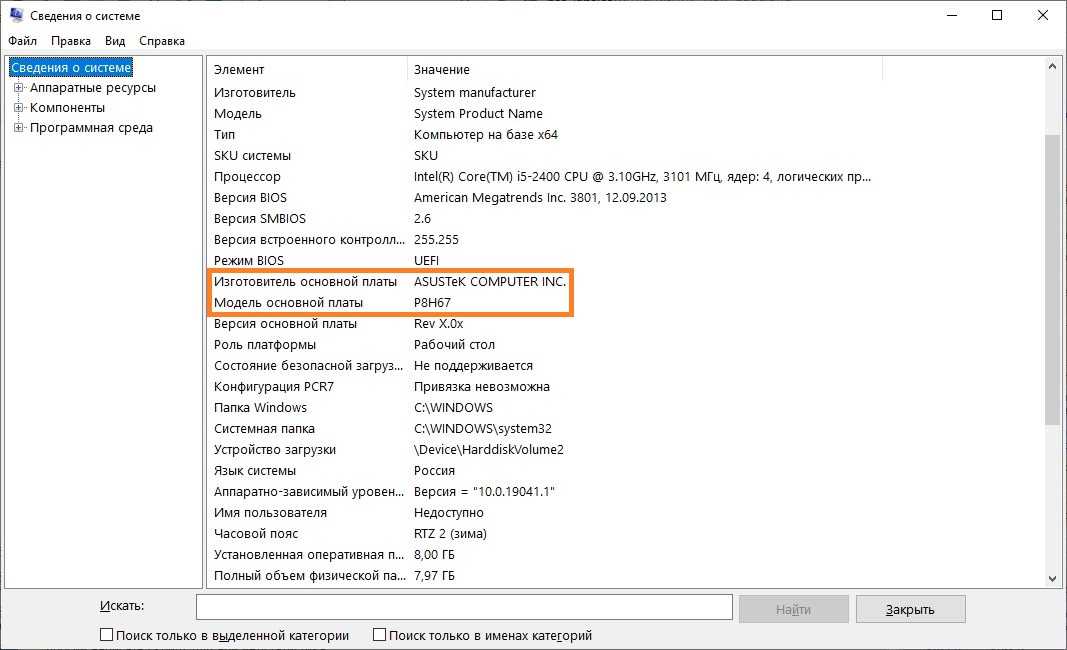The height and width of the screenshot is (650, 1067).
Task: Expand the Аппаратные ресурсы tree node
Action: (x=18, y=88)
